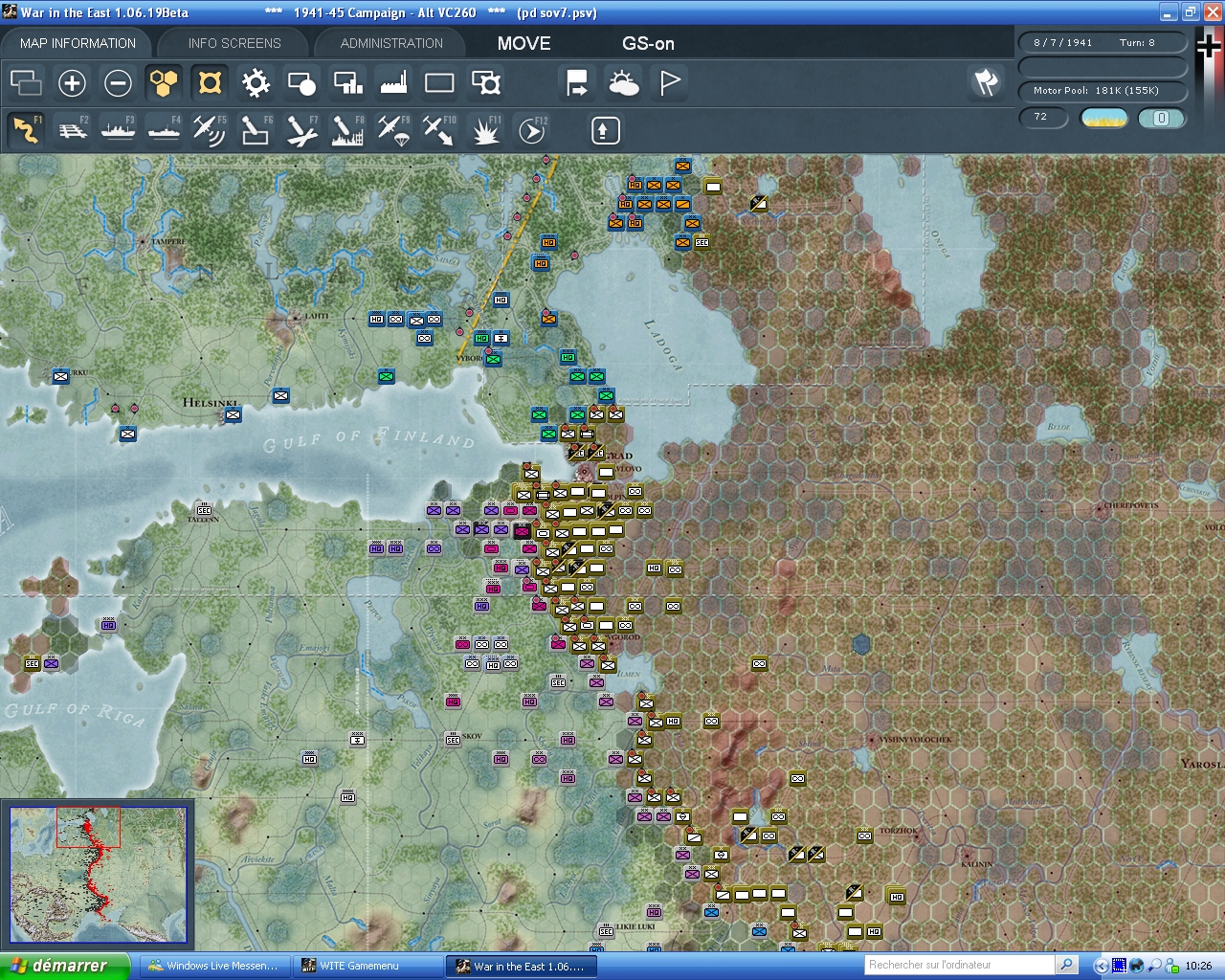Click the Gulf of Finland map label

(x=369, y=439)
